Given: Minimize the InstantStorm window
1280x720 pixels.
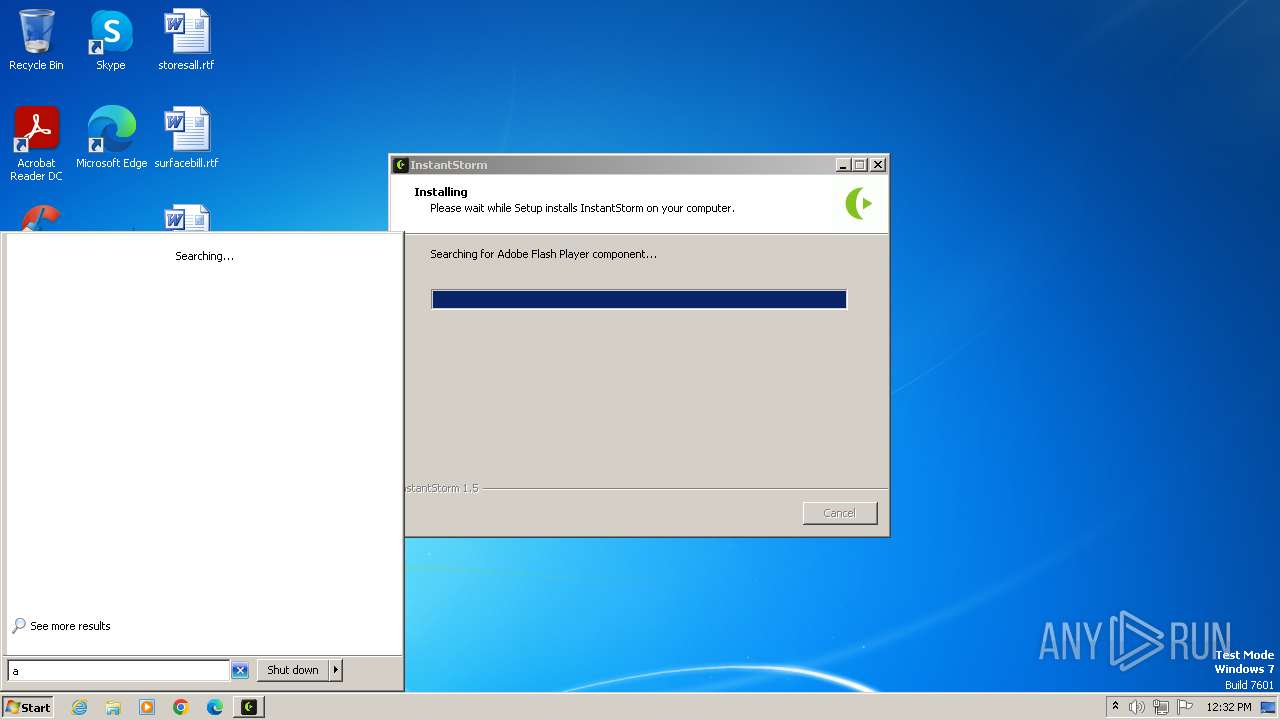Looking at the screenshot, I should 842,165.
